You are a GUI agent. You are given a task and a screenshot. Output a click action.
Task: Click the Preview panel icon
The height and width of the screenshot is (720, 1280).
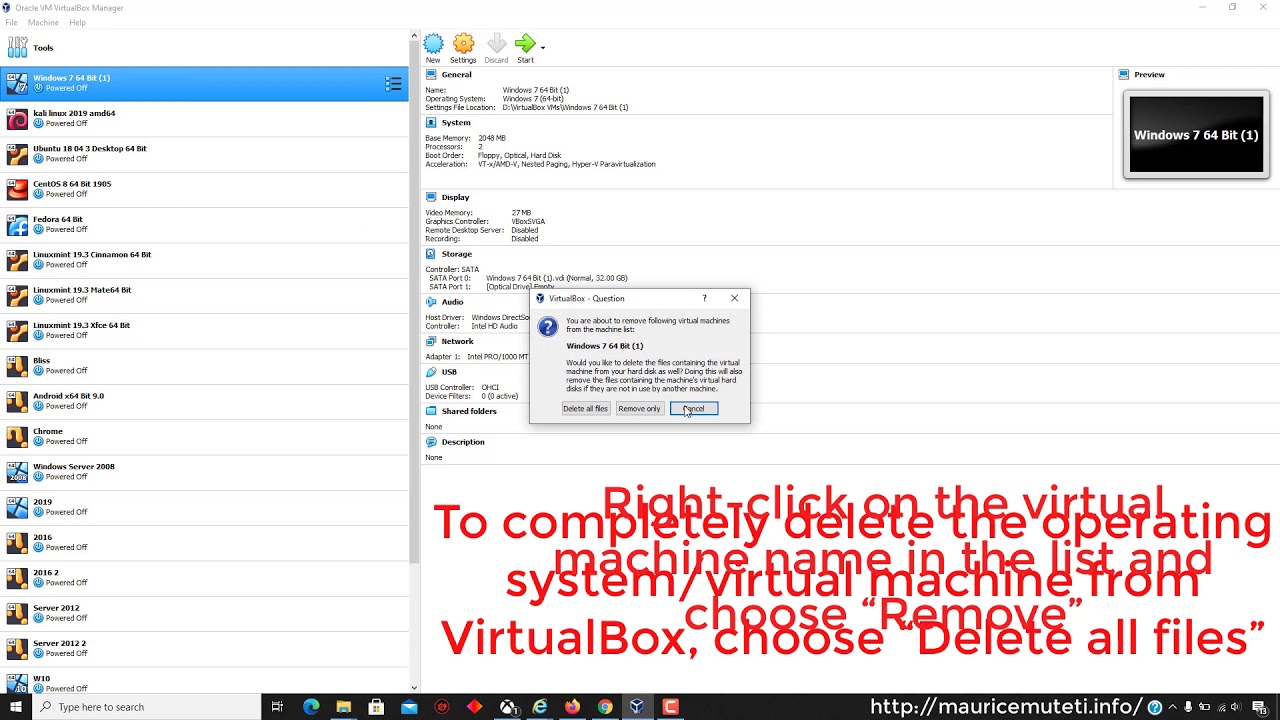point(1124,74)
